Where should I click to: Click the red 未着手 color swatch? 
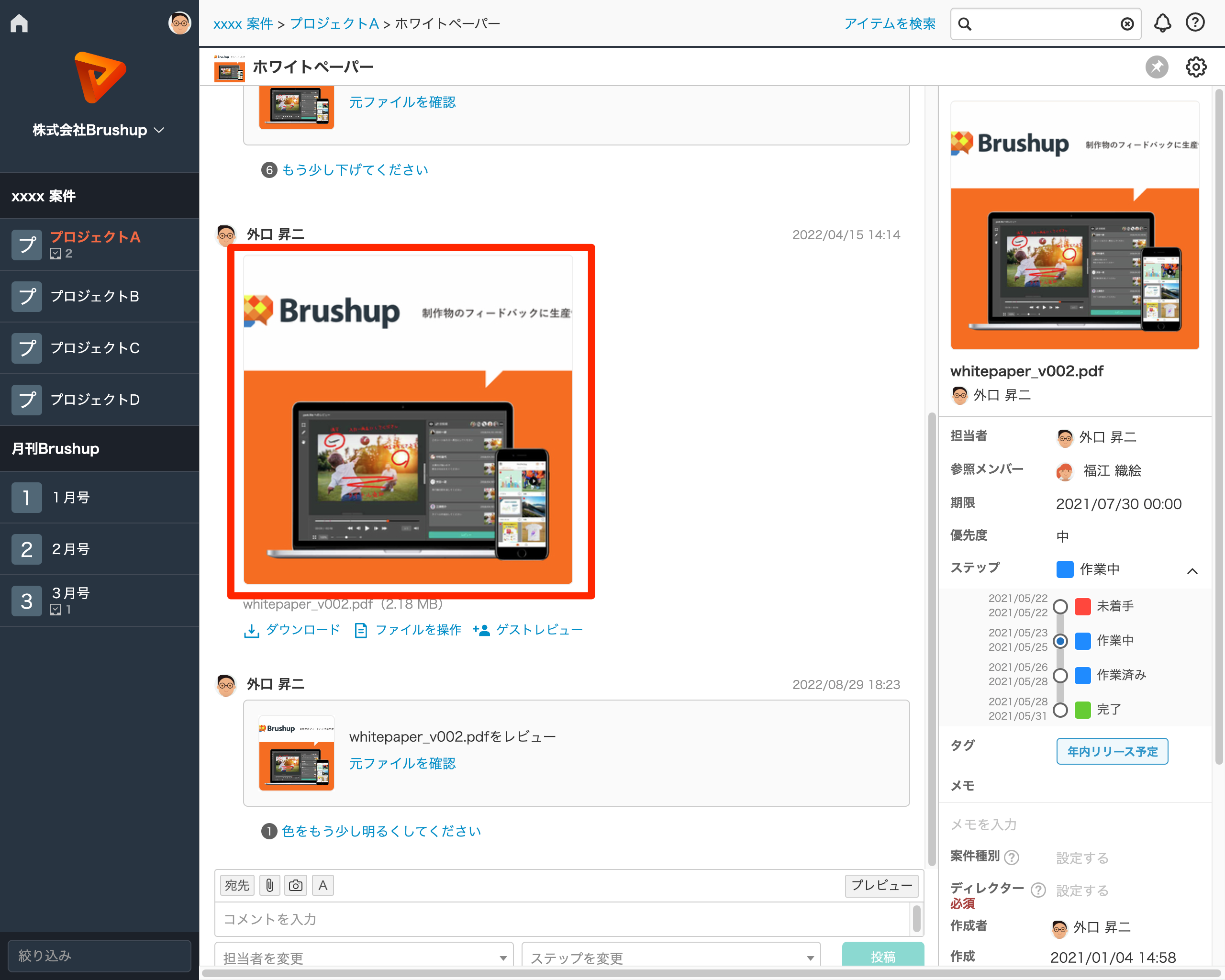pyautogui.click(x=1083, y=606)
